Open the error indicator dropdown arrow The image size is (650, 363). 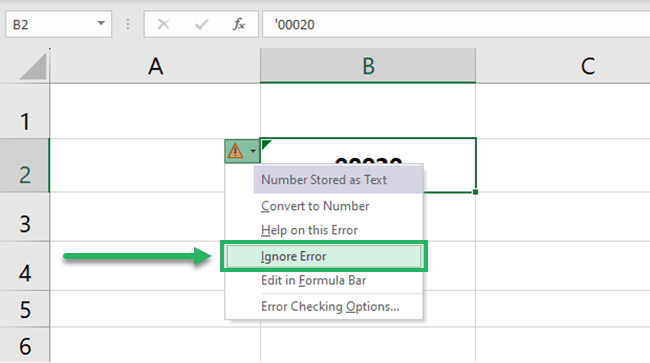point(253,151)
